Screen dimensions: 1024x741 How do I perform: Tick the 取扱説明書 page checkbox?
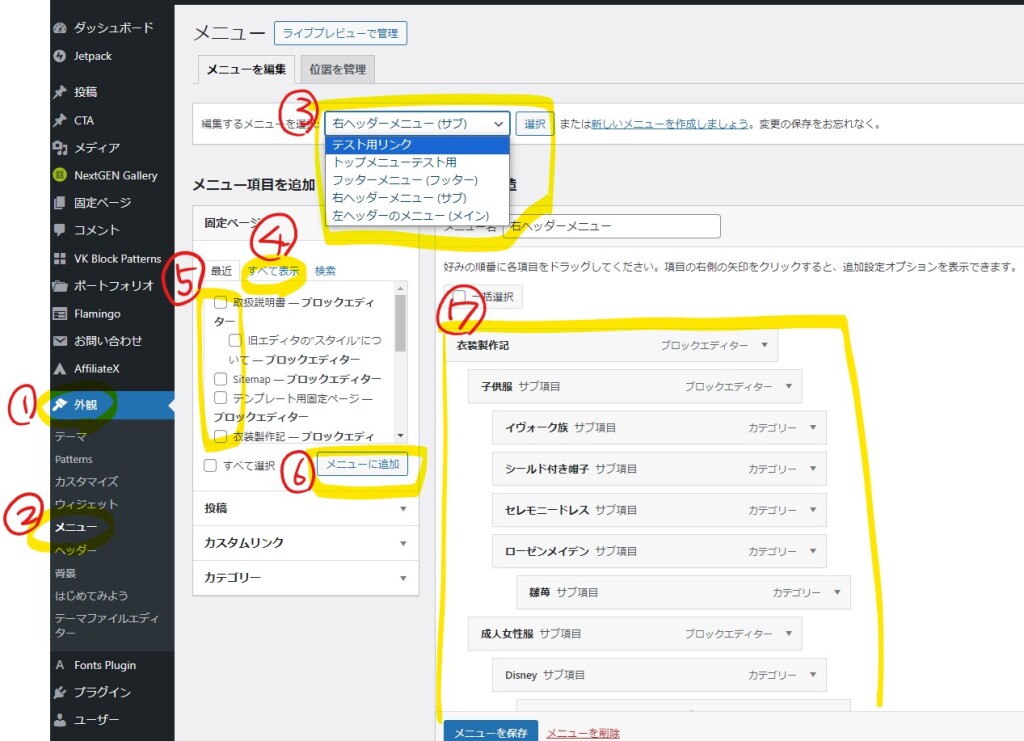(x=221, y=302)
